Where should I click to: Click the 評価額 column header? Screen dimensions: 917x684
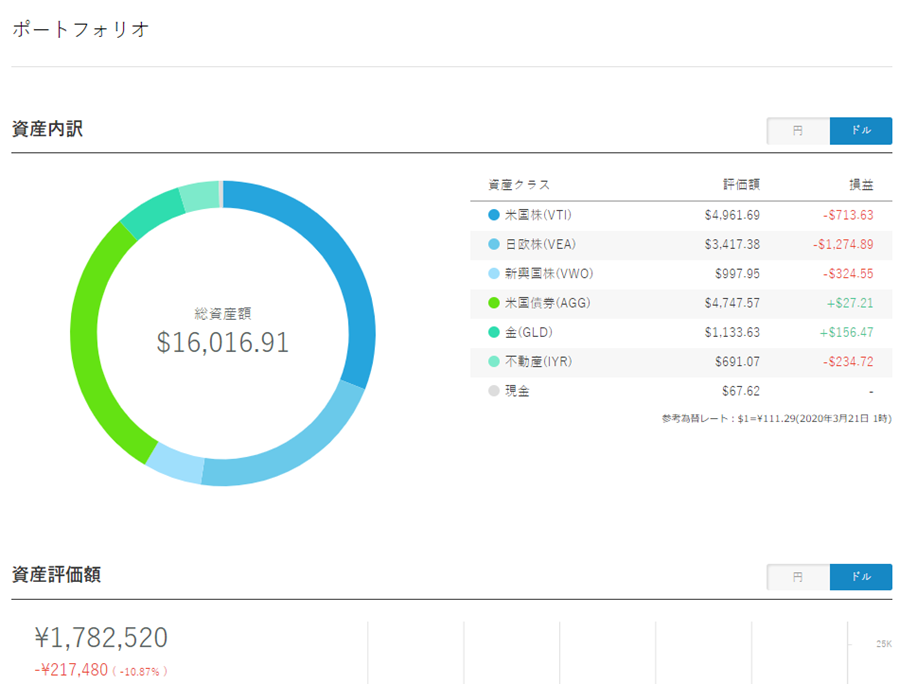741,185
